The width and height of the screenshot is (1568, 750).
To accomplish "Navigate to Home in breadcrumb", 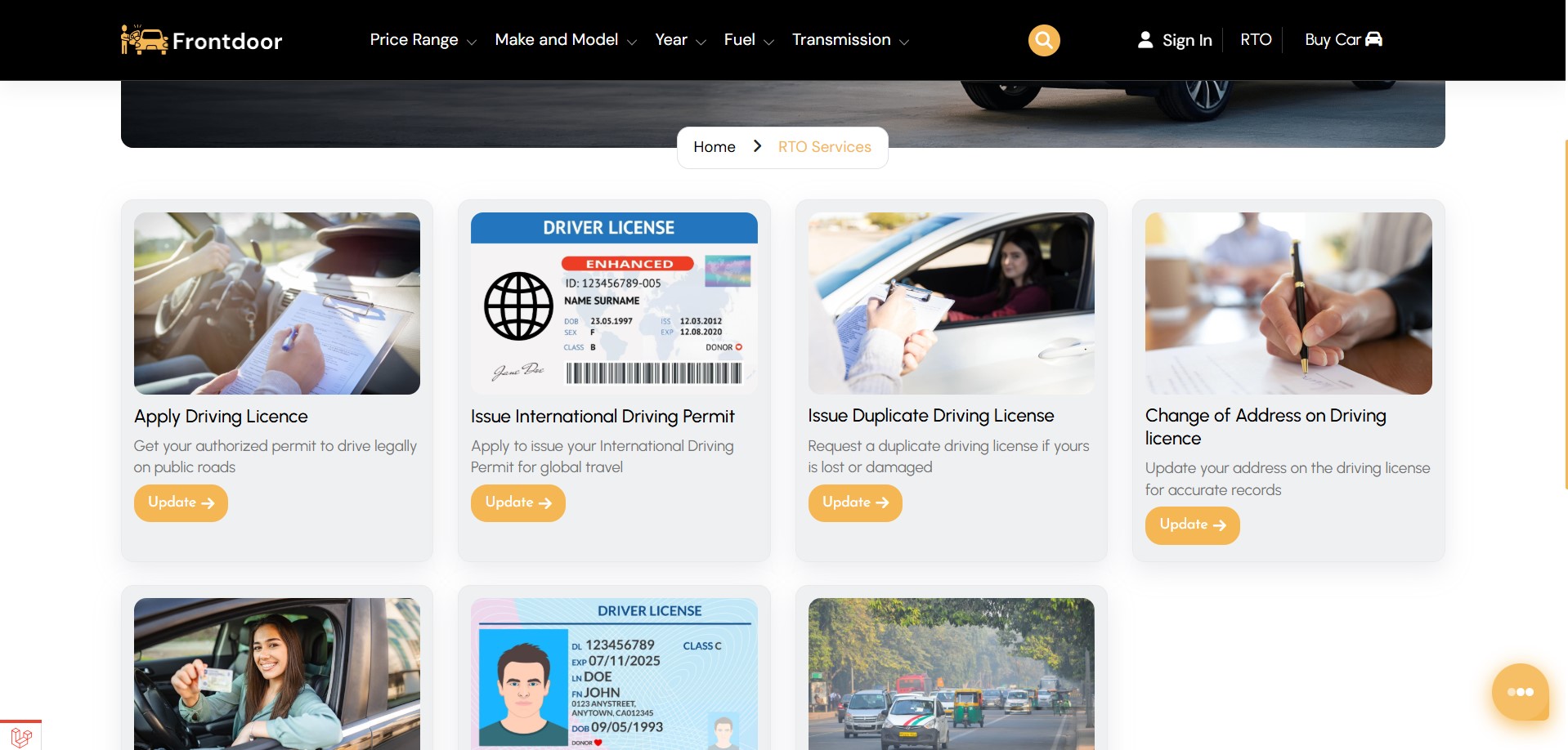I will click(714, 147).
